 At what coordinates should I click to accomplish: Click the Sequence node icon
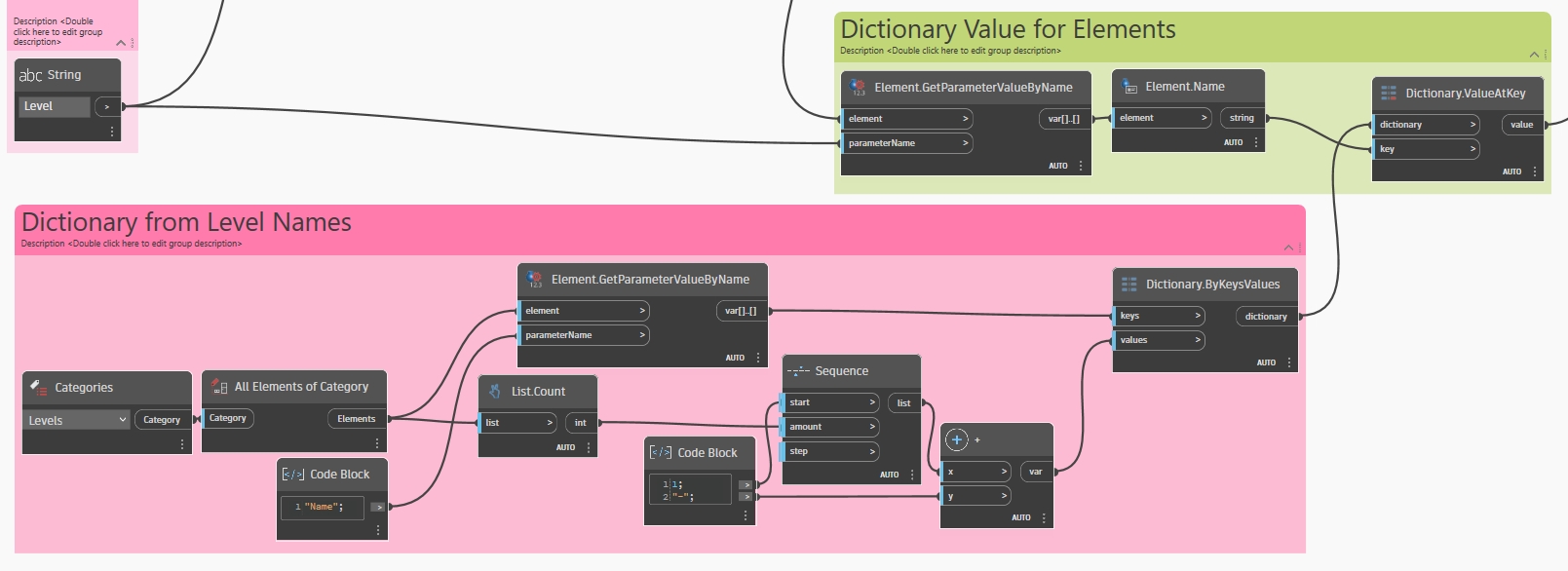click(798, 371)
